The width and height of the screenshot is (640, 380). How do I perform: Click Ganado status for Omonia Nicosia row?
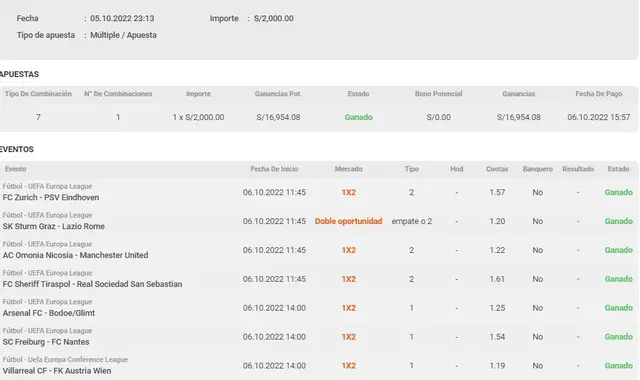[618, 250]
